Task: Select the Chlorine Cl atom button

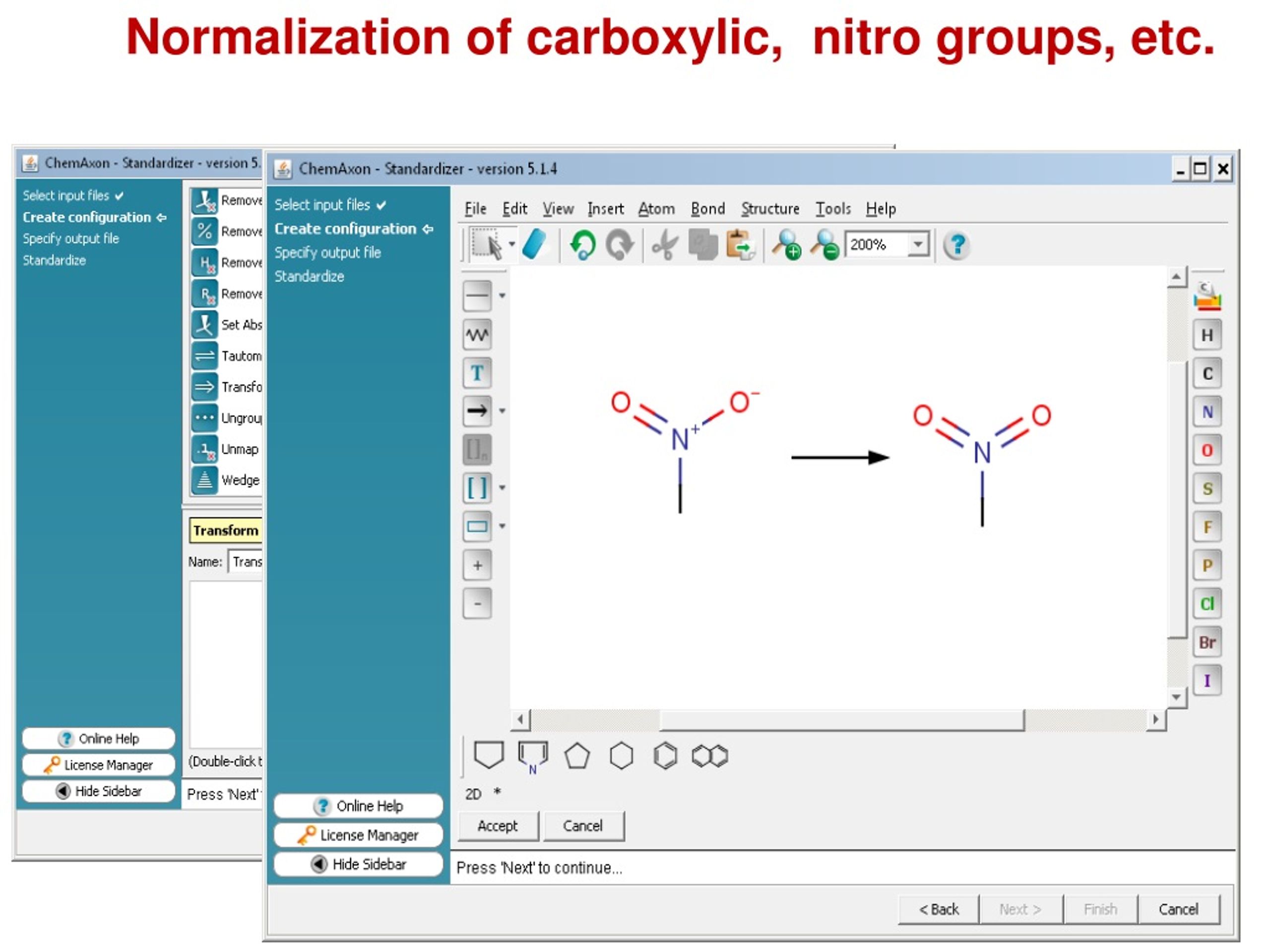Action: point(1207,604)
